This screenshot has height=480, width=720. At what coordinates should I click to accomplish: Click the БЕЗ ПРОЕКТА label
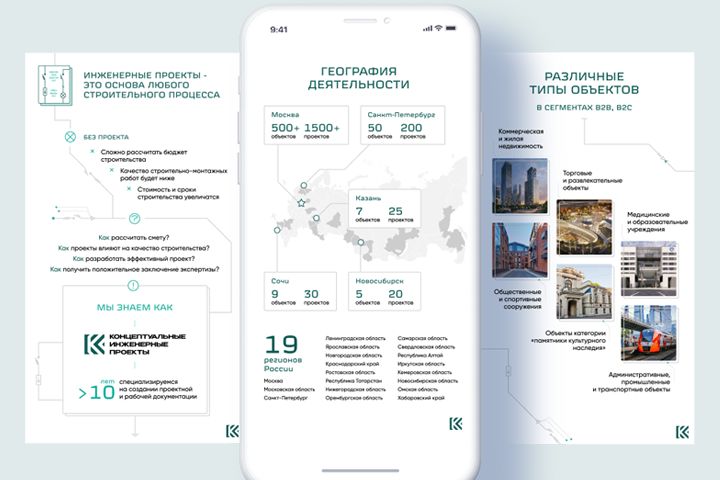point(106,137)
